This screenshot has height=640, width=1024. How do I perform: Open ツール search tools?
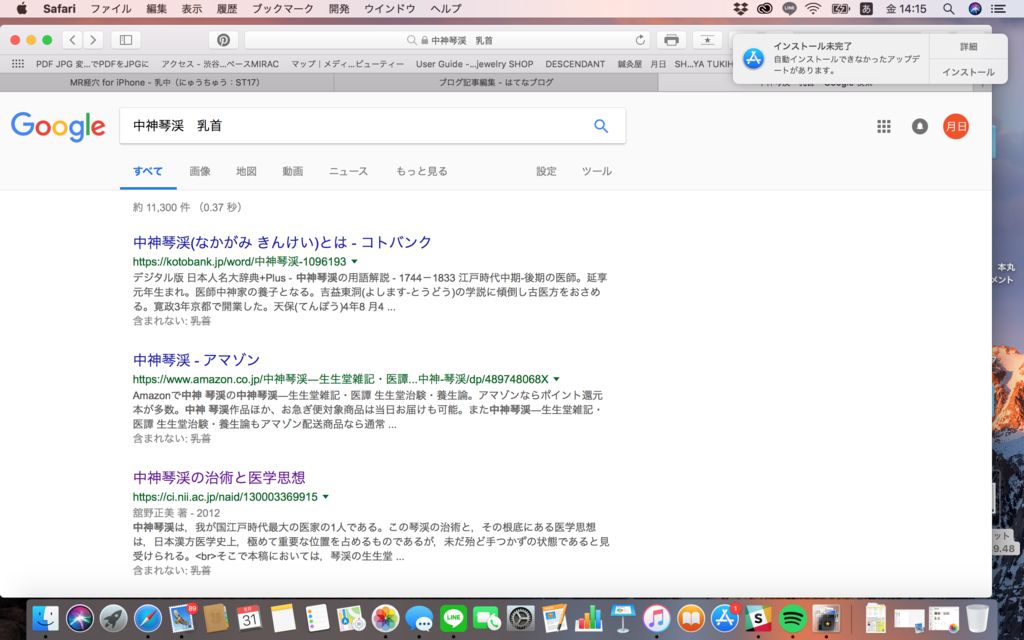click(596, 171)
